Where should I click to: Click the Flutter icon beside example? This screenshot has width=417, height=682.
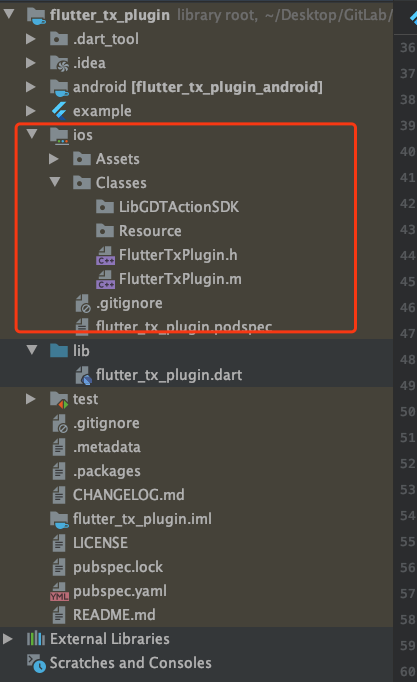[59, 111]
